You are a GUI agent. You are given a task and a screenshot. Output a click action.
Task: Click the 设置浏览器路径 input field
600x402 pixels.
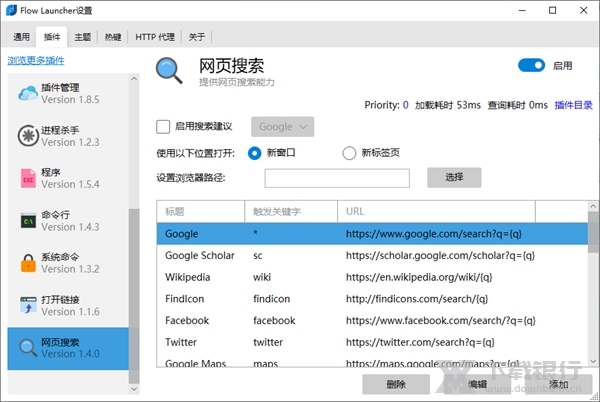pyautogui.click(x=337, y=178)
